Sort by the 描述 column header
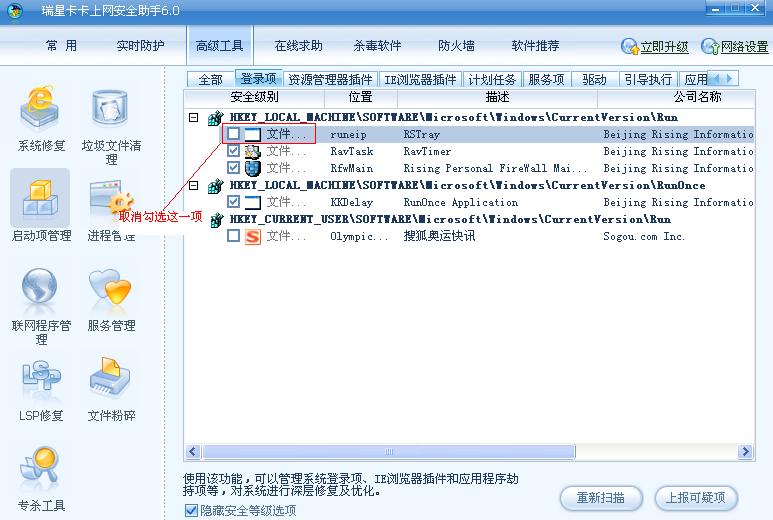773x520 pixels. point(497,97)
